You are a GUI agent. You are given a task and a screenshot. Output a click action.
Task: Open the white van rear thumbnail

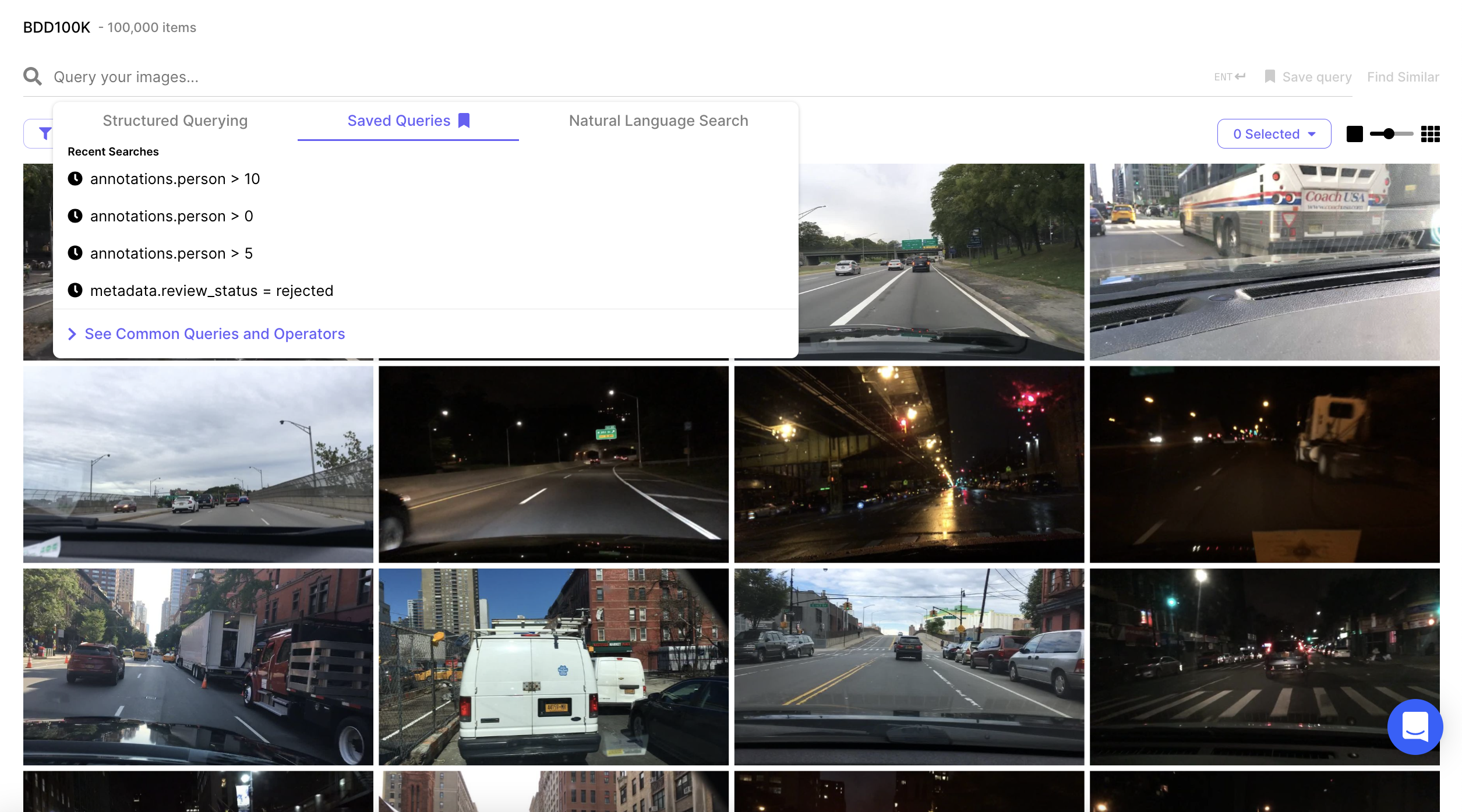pos(553,666)
